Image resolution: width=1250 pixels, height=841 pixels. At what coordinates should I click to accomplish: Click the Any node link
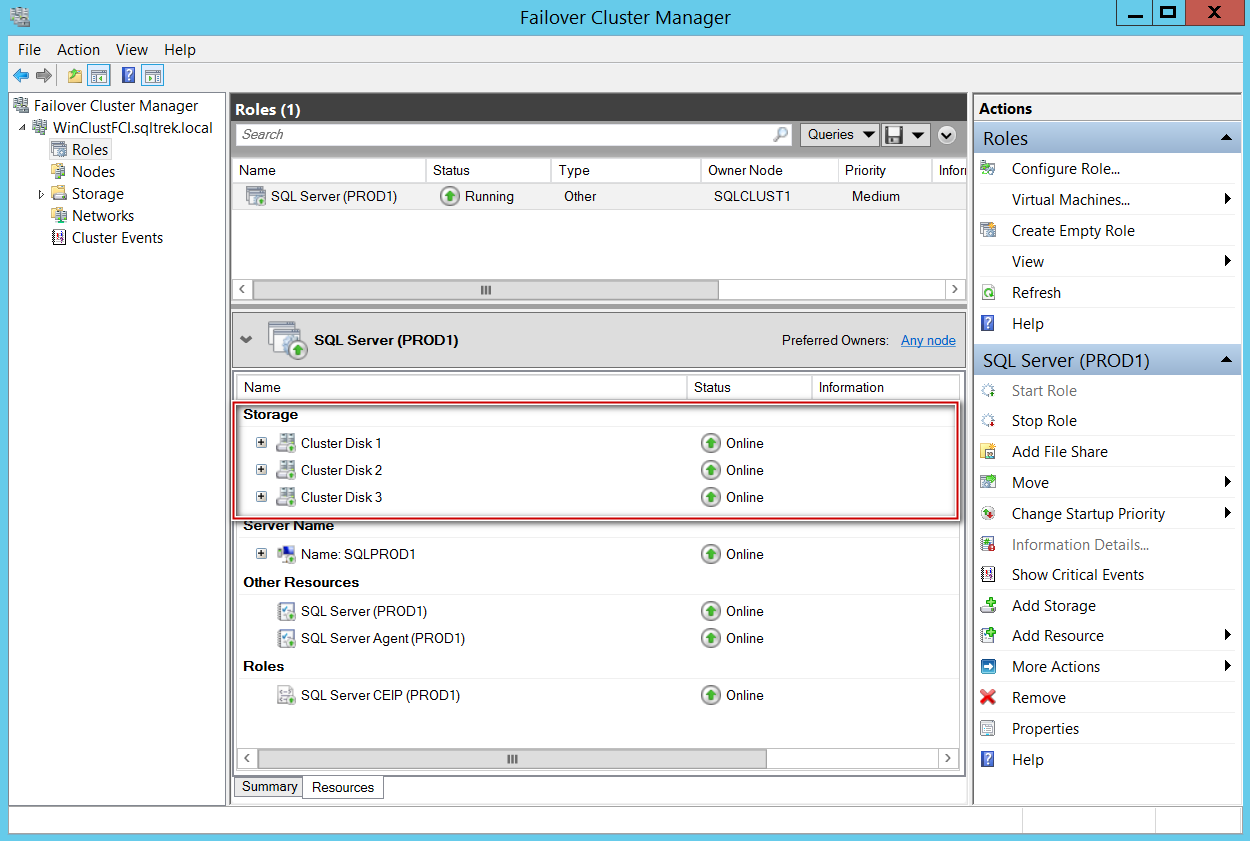[928, 340]
